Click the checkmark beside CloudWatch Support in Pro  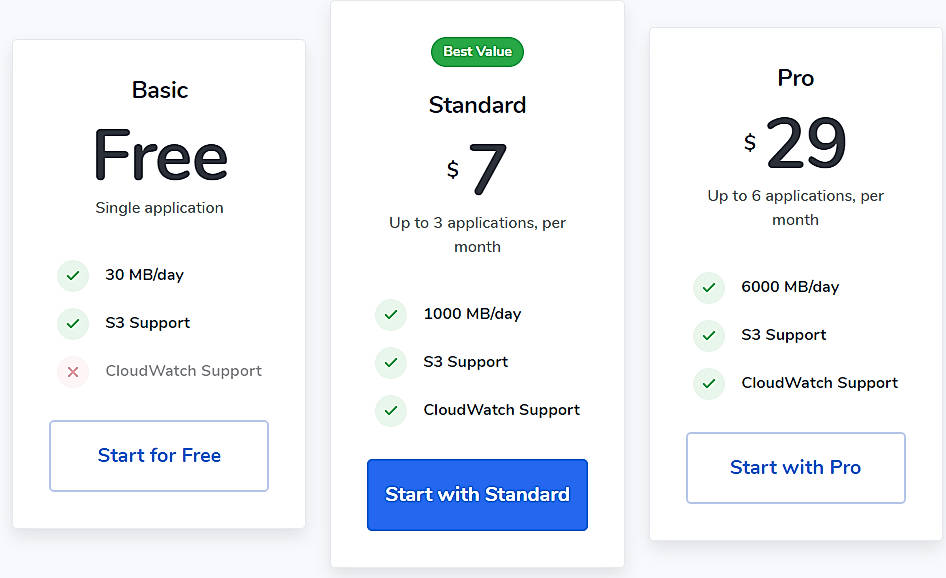point(709,383)
